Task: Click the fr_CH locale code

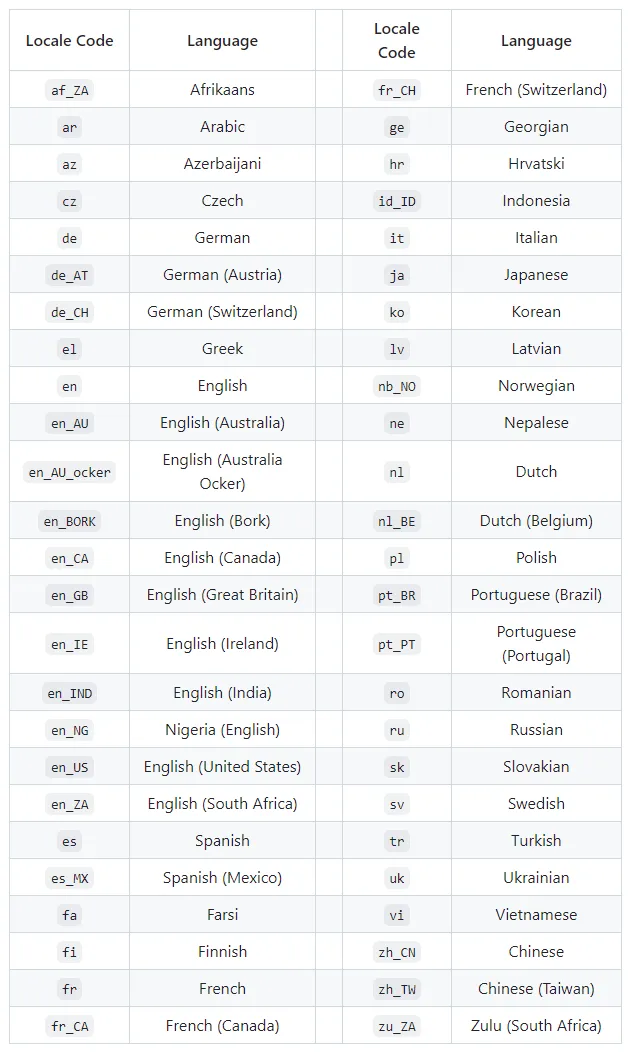Action: (397, 90)
